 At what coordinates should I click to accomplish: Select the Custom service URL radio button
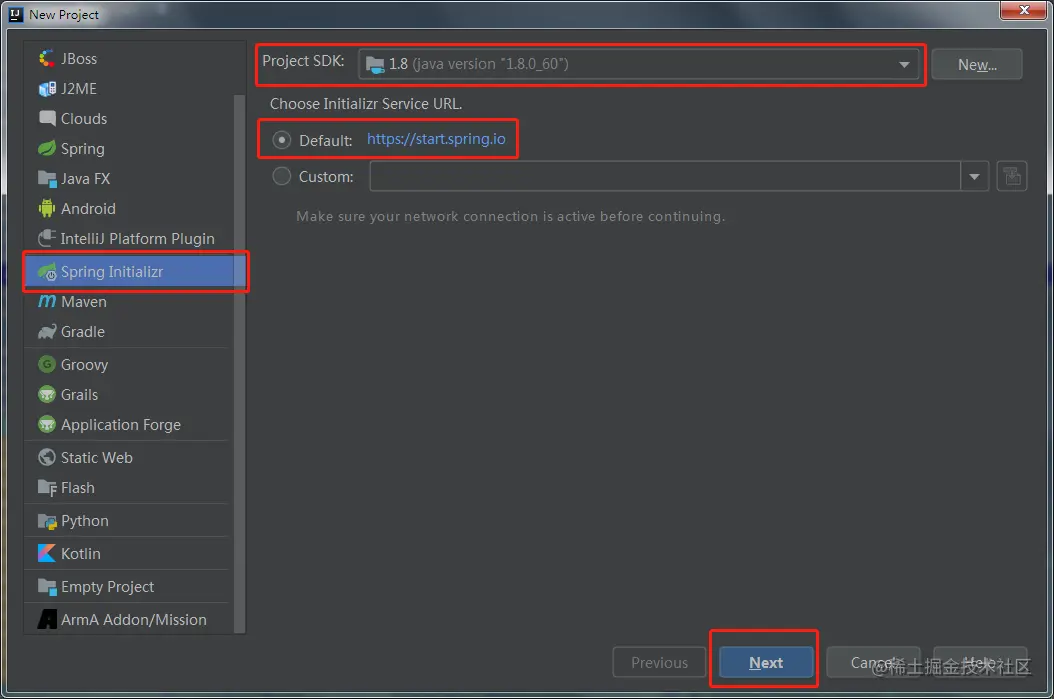coord(281,176)
